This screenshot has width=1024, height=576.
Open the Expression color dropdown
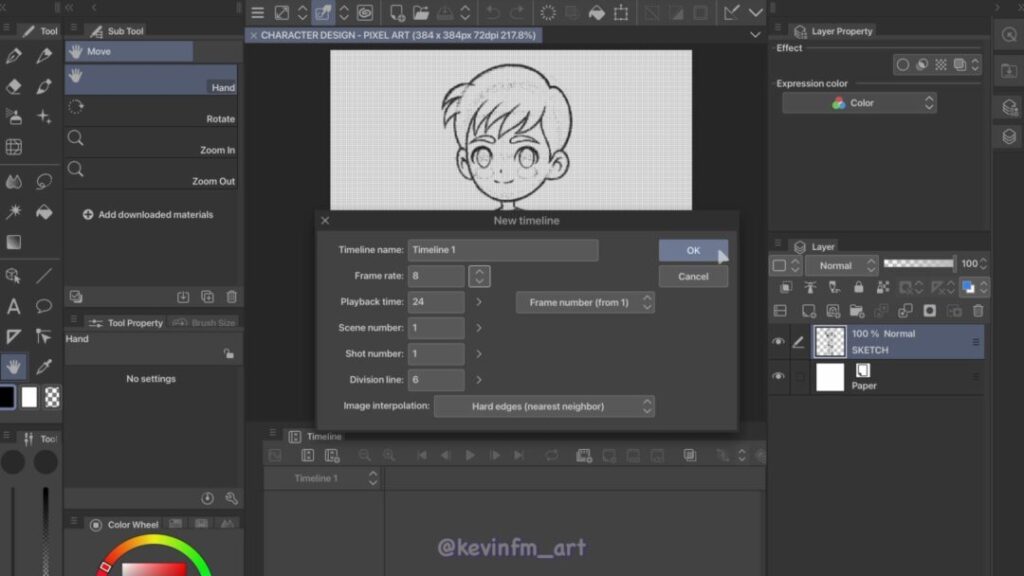tap(859, 103)
